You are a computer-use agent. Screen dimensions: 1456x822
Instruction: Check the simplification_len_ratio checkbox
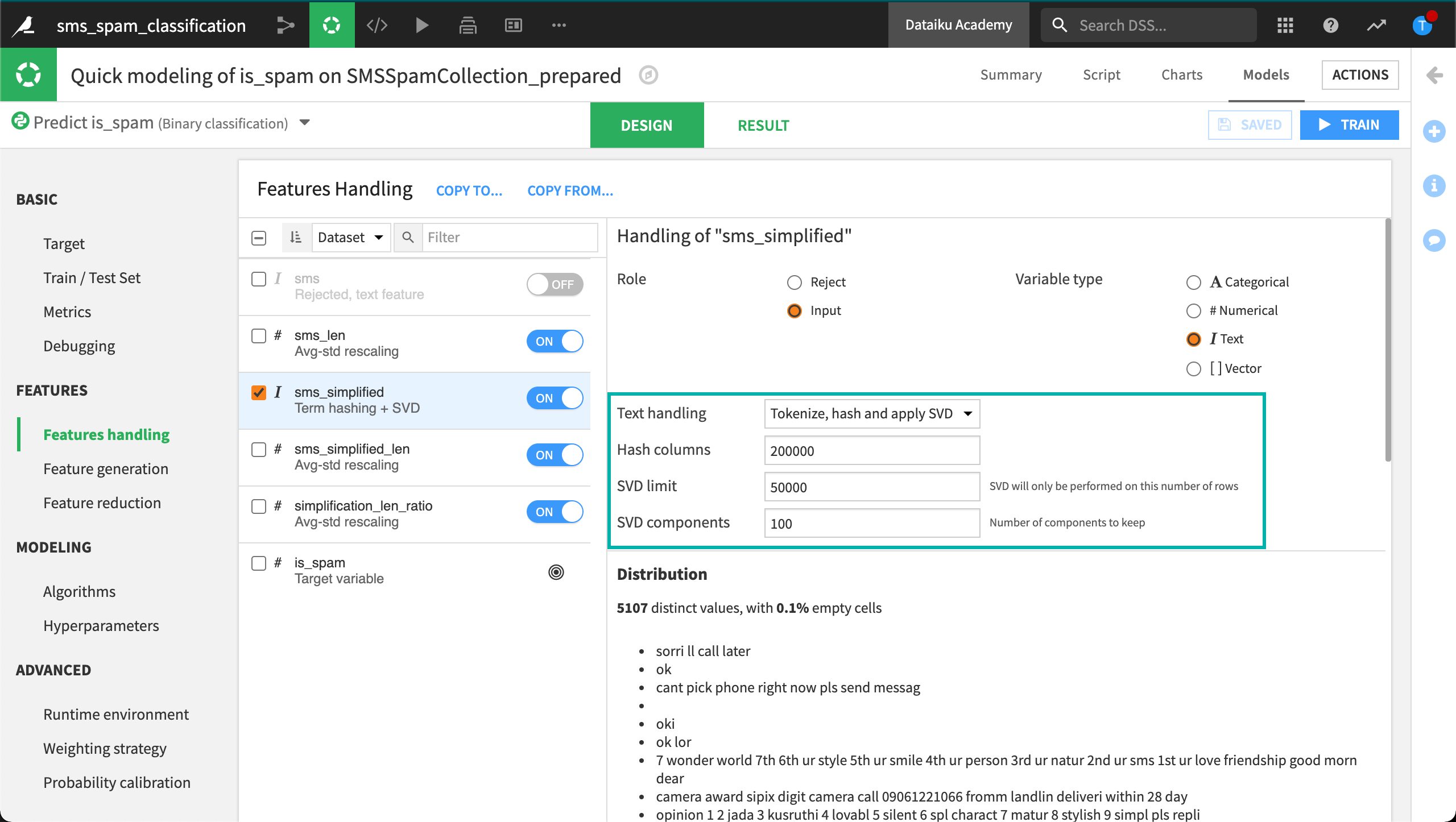coord(259,506)
